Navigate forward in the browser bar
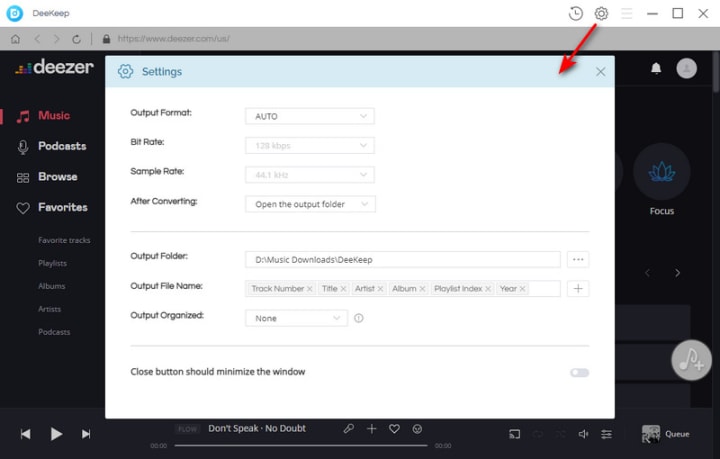The width and height of the screenshot is (720, 459). point(56,39)
